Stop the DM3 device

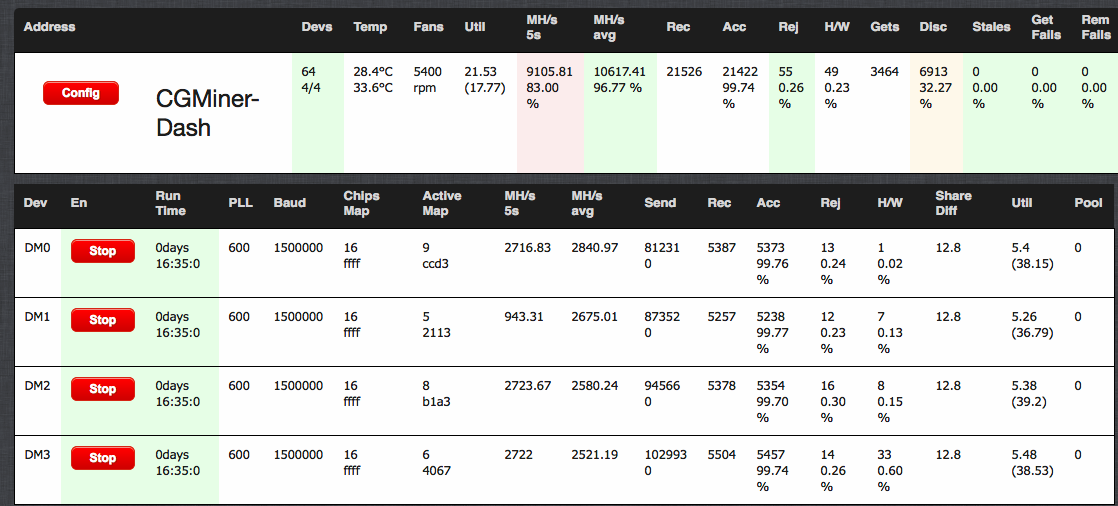103,458
